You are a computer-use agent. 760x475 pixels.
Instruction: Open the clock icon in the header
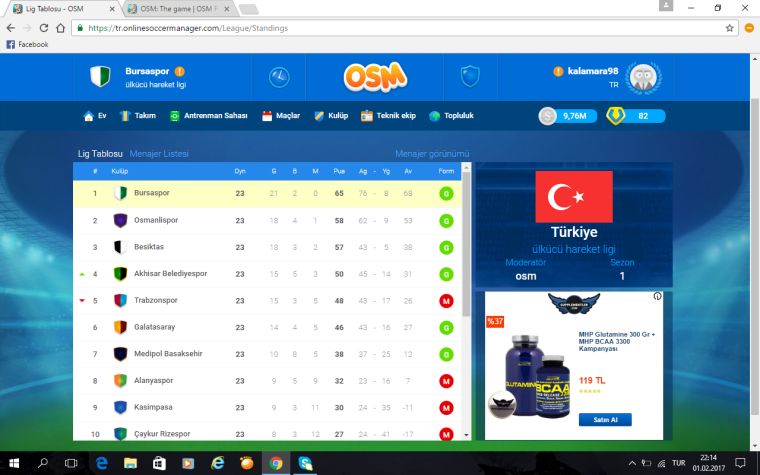(279, 77)
